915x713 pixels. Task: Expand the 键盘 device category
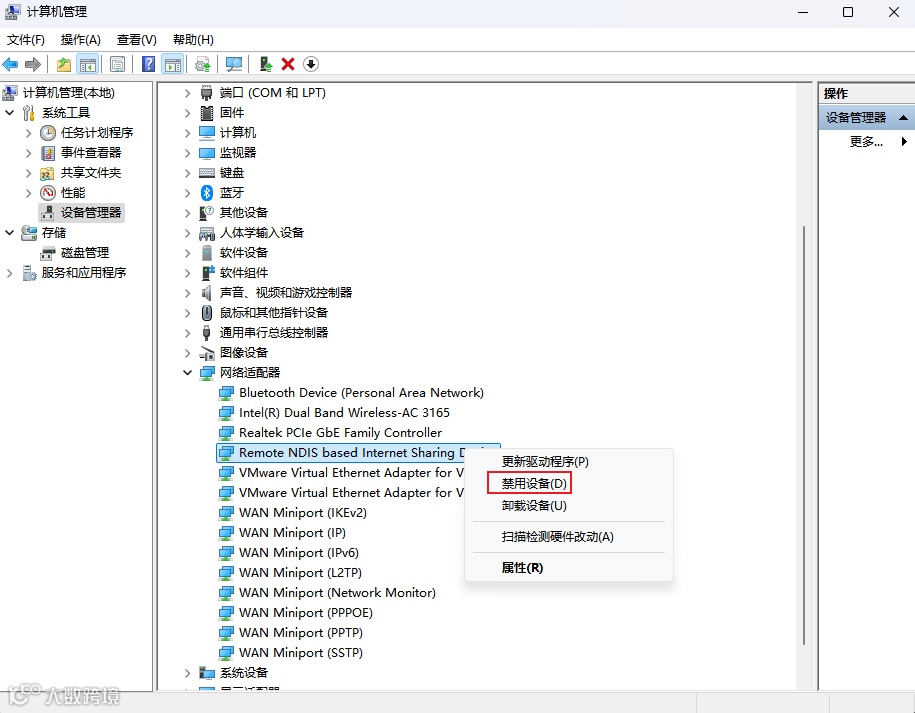187,173
